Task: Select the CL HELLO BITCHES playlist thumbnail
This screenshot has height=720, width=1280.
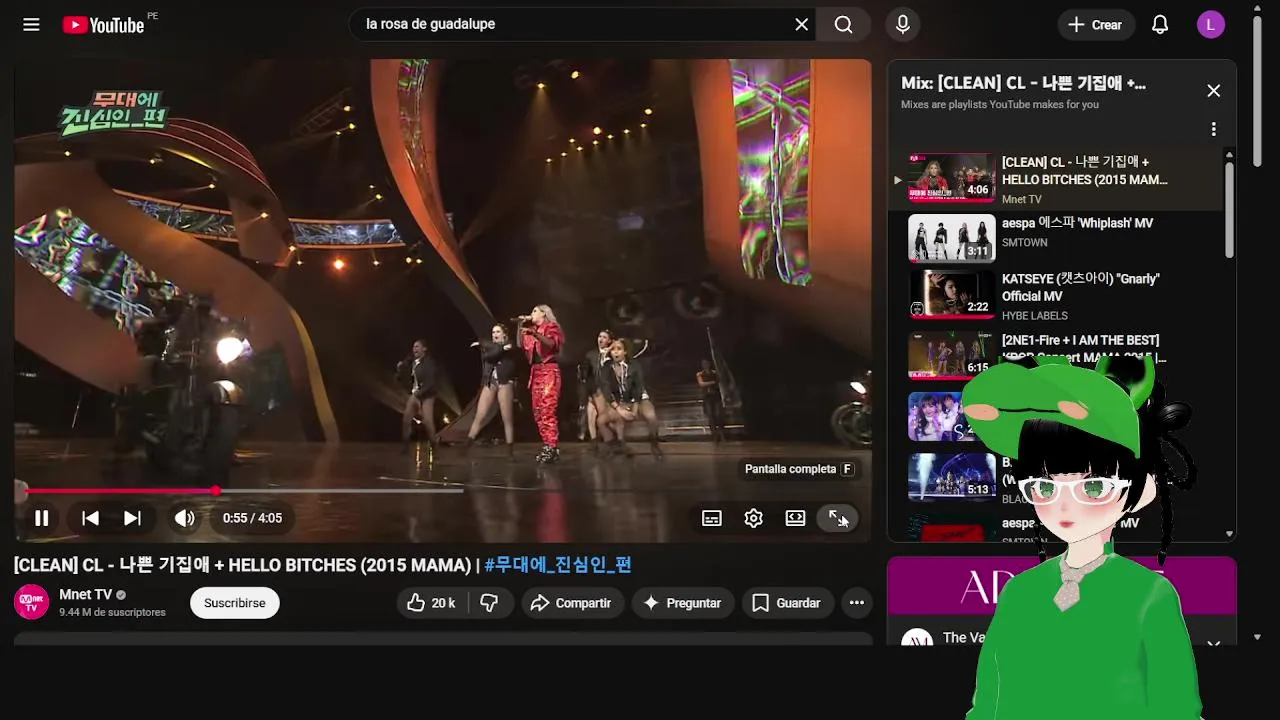Action: click(x=952, y=177)
